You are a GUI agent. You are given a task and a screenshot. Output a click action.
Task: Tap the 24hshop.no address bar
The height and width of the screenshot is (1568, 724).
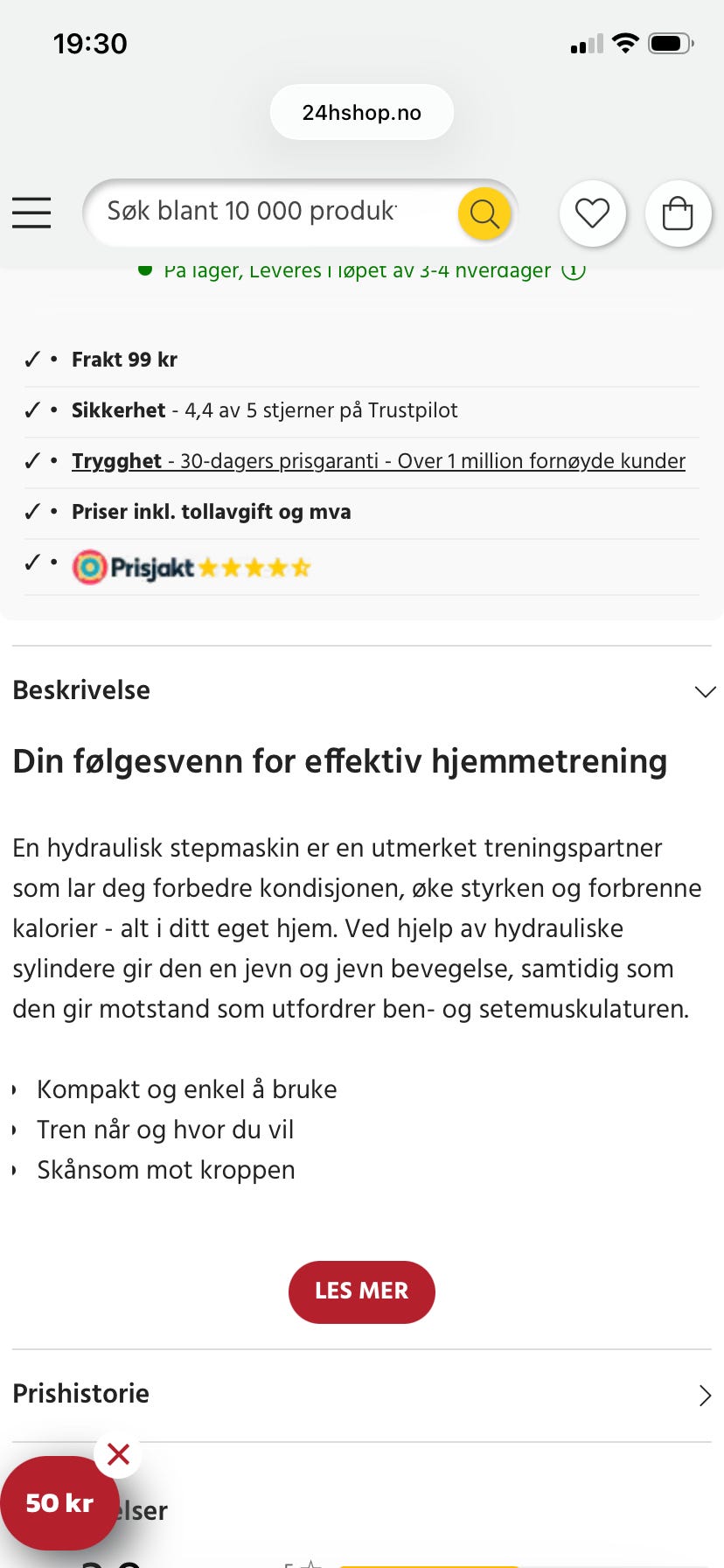click(x=362, y=112)
